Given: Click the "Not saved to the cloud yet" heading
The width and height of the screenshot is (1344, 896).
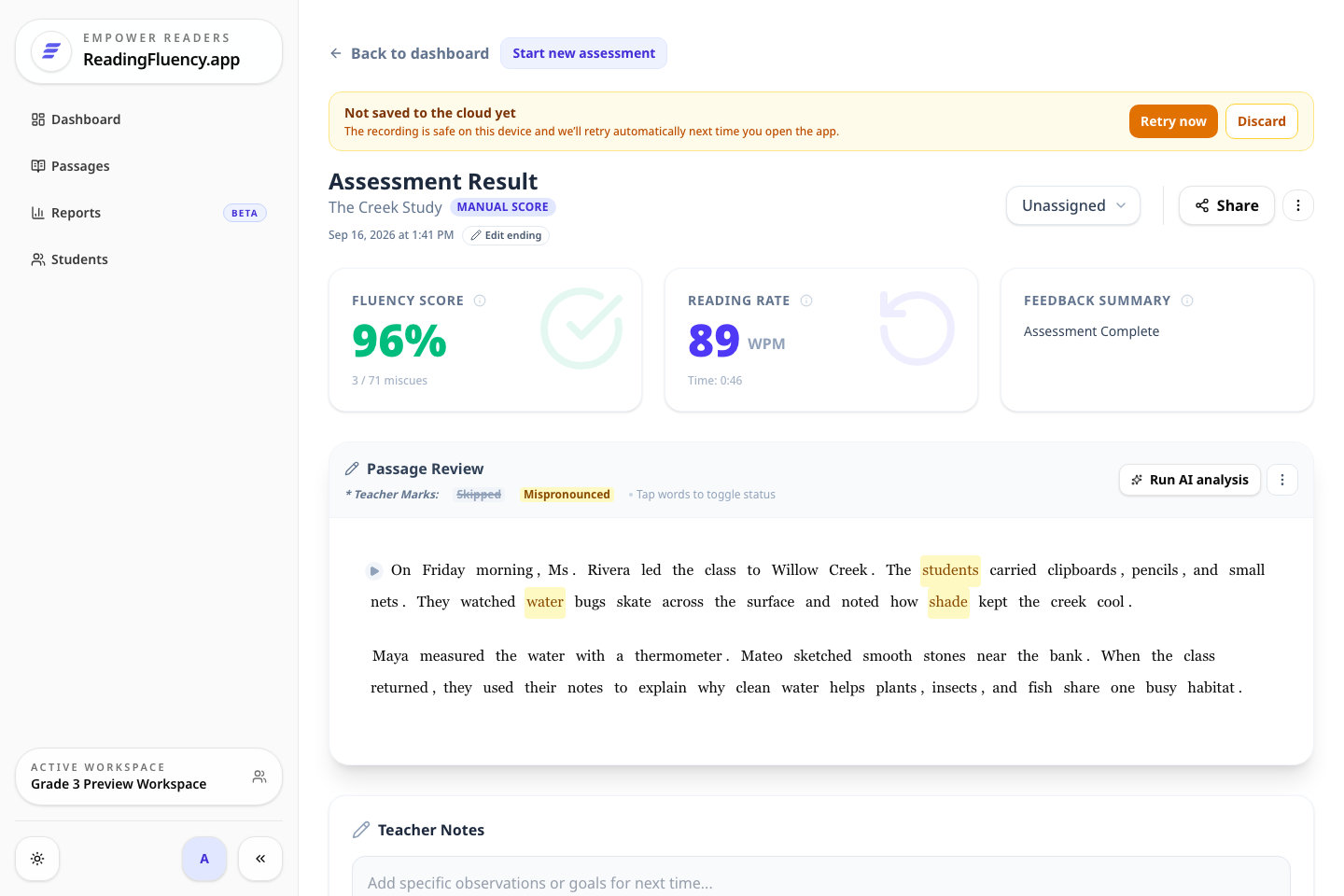Looking at the screenshot, I should click(430, 113).
